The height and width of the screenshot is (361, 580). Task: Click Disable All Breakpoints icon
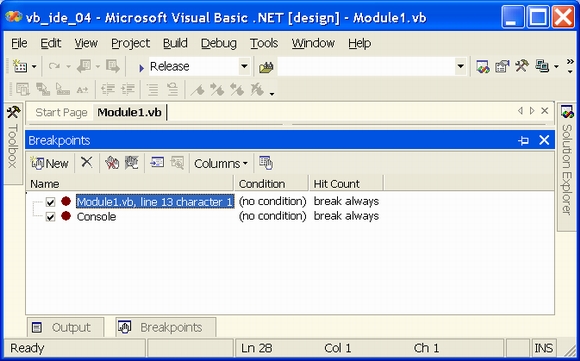(131, 163)
